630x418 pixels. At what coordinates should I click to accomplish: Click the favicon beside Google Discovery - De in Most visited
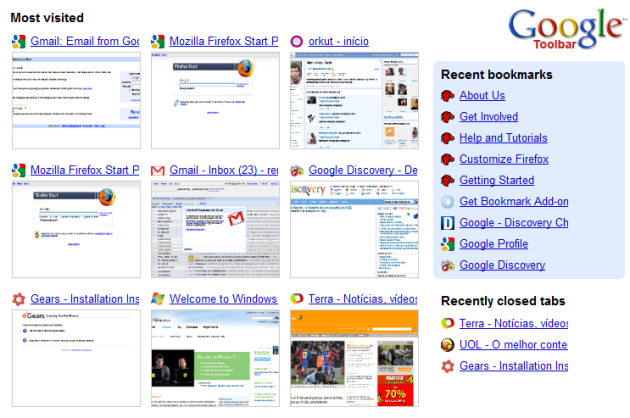click(297, 170)
